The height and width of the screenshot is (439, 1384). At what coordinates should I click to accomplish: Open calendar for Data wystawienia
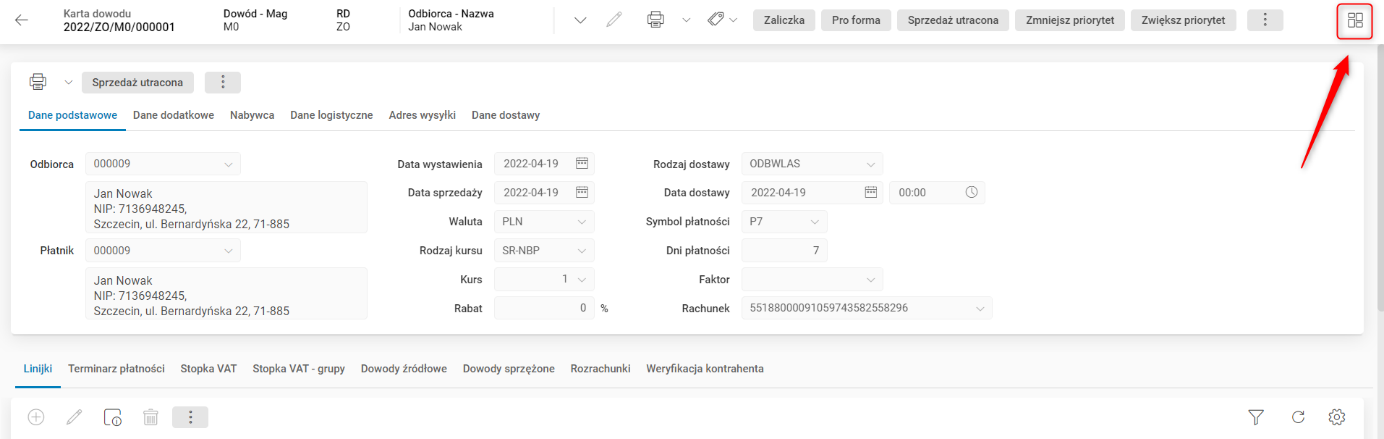[582, 164]
